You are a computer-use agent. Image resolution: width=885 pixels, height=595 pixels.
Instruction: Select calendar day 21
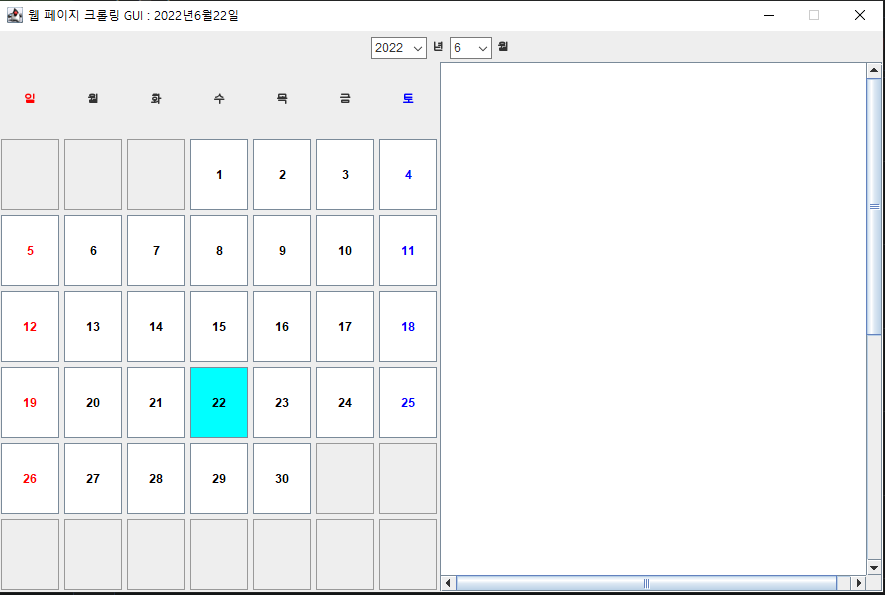coord(156,402)
